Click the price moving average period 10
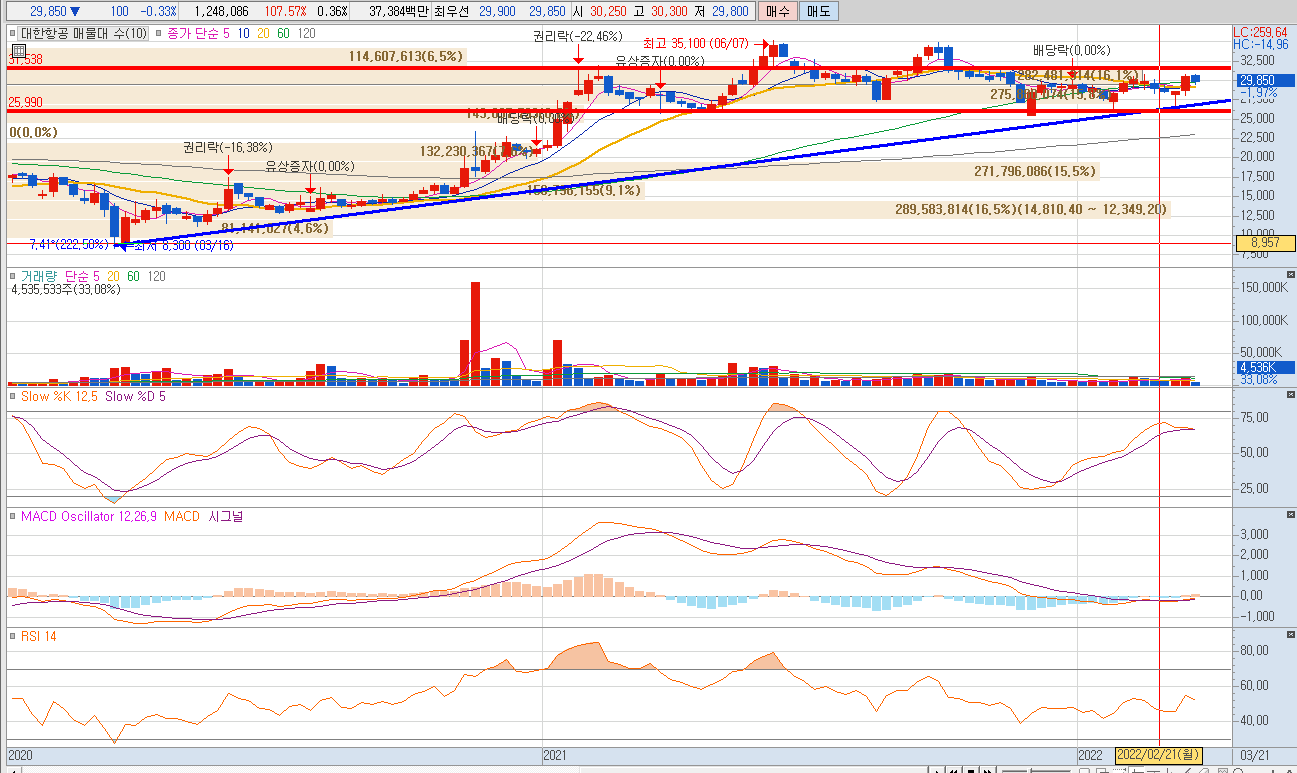The height and width of the screenshot is (773, 1297). point(243,33)
